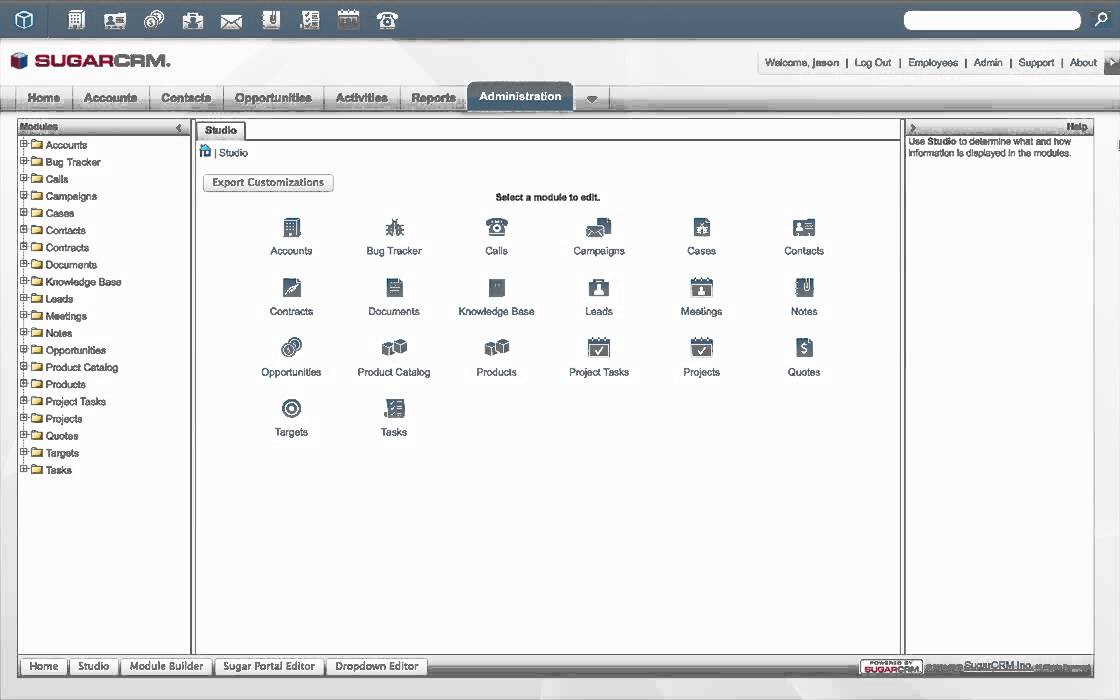Image resolution: width=1120 pixels, height=700 pixels.
Task: Expand the Bug Tracker tree node
Action: 24,161
